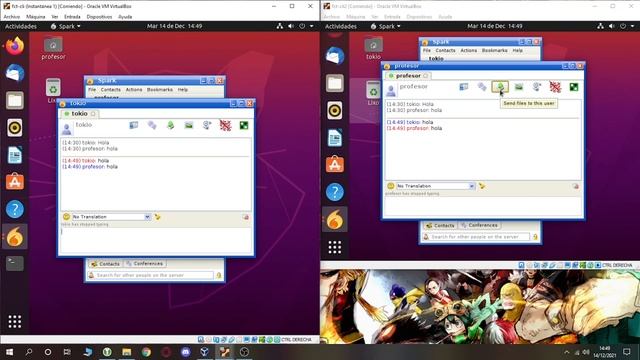The height and width of the screenshot is (360, 640).
Task: Open the emoticon picker in tokio chat
Action: 66,217
